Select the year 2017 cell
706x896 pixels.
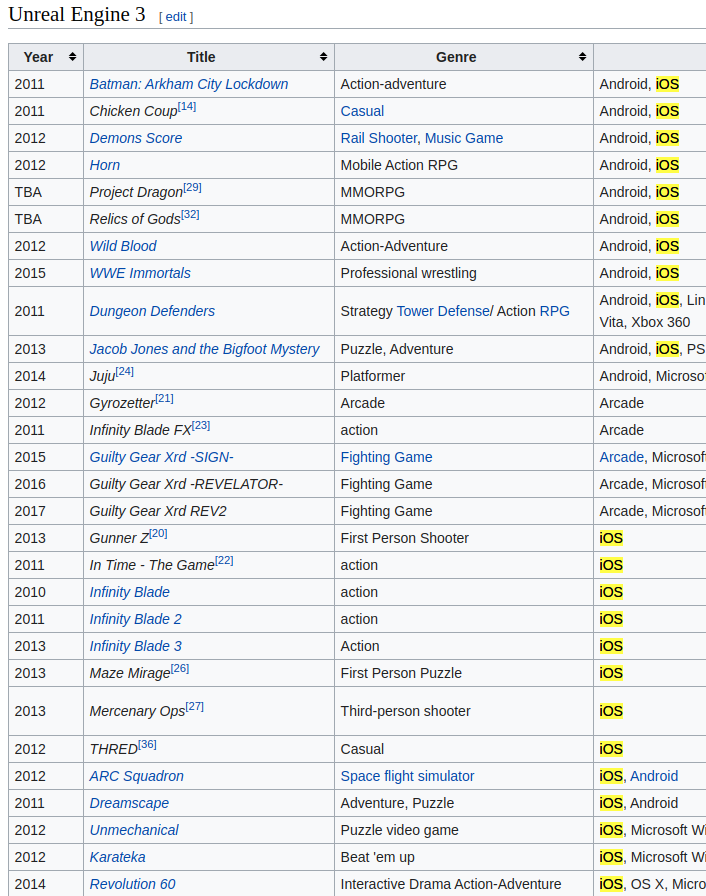pyautogui.click(x=46, y=511)
